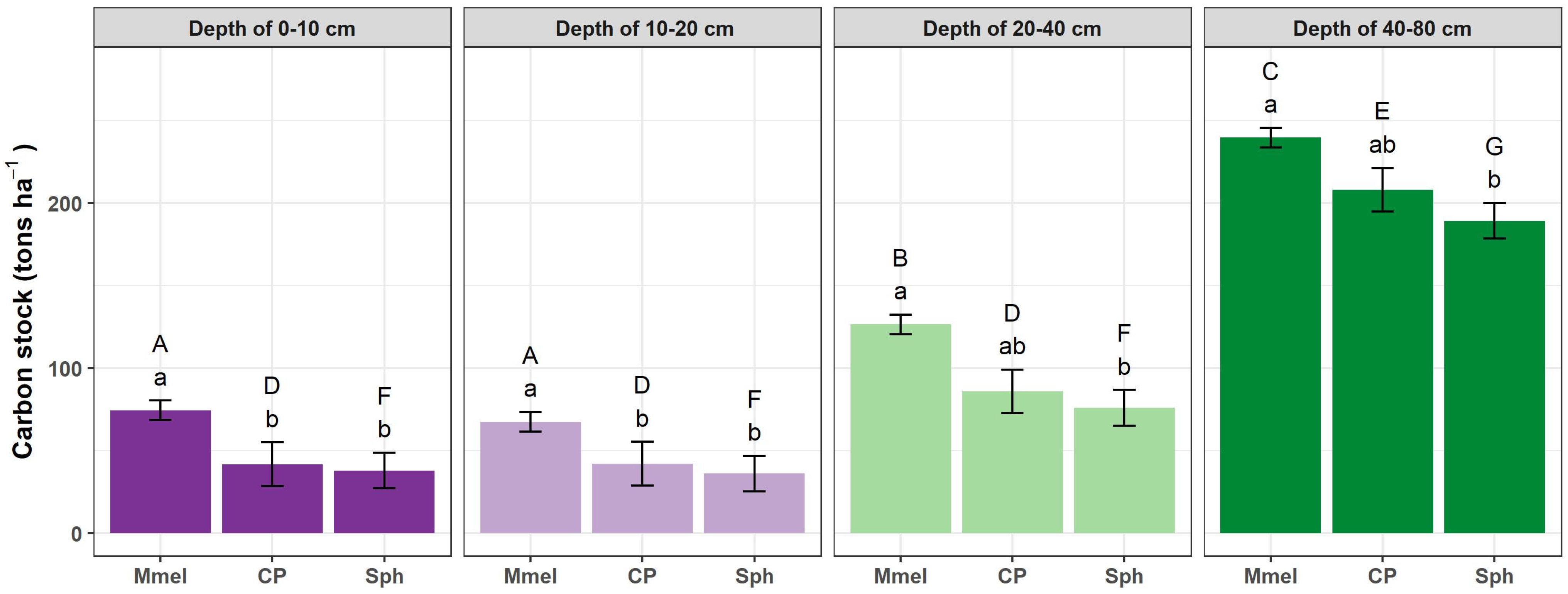Click the error bar on the dark green CP bar
The width and height of the screenshot is (1568, 594).
1382,189
